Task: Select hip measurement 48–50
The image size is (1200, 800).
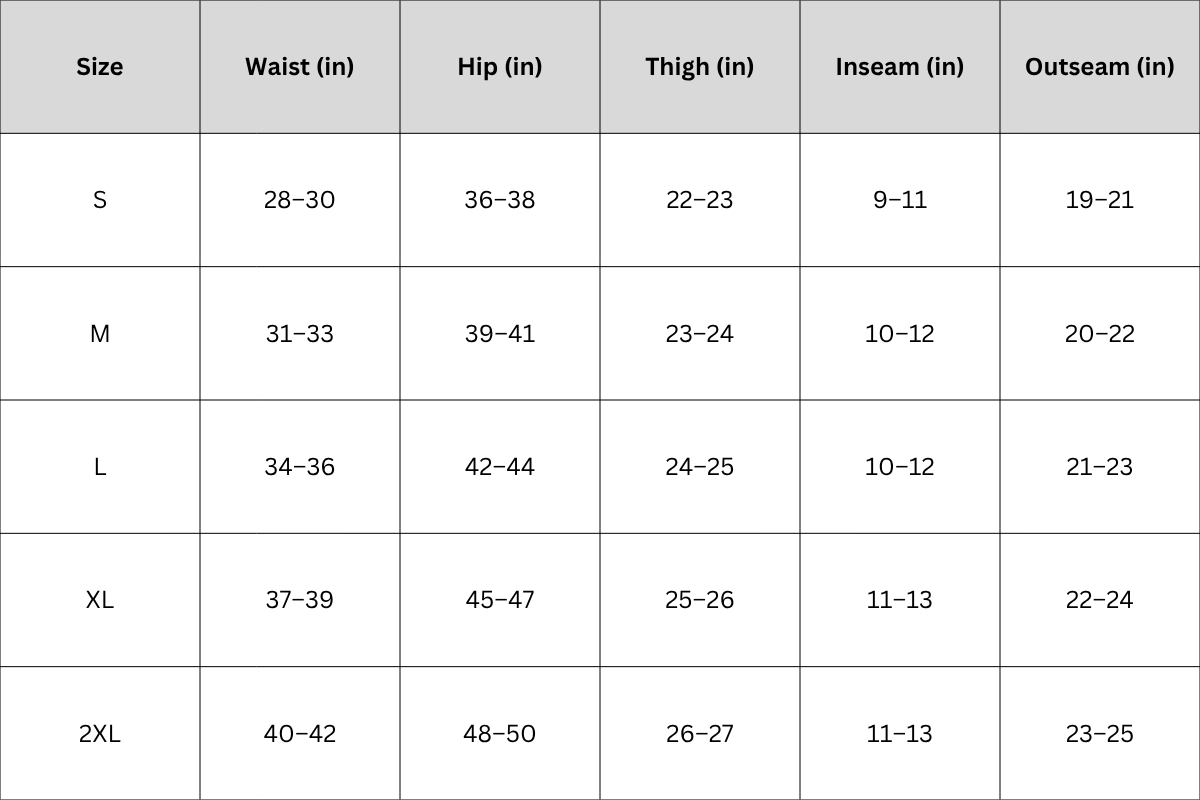Action: pos(500,734)
